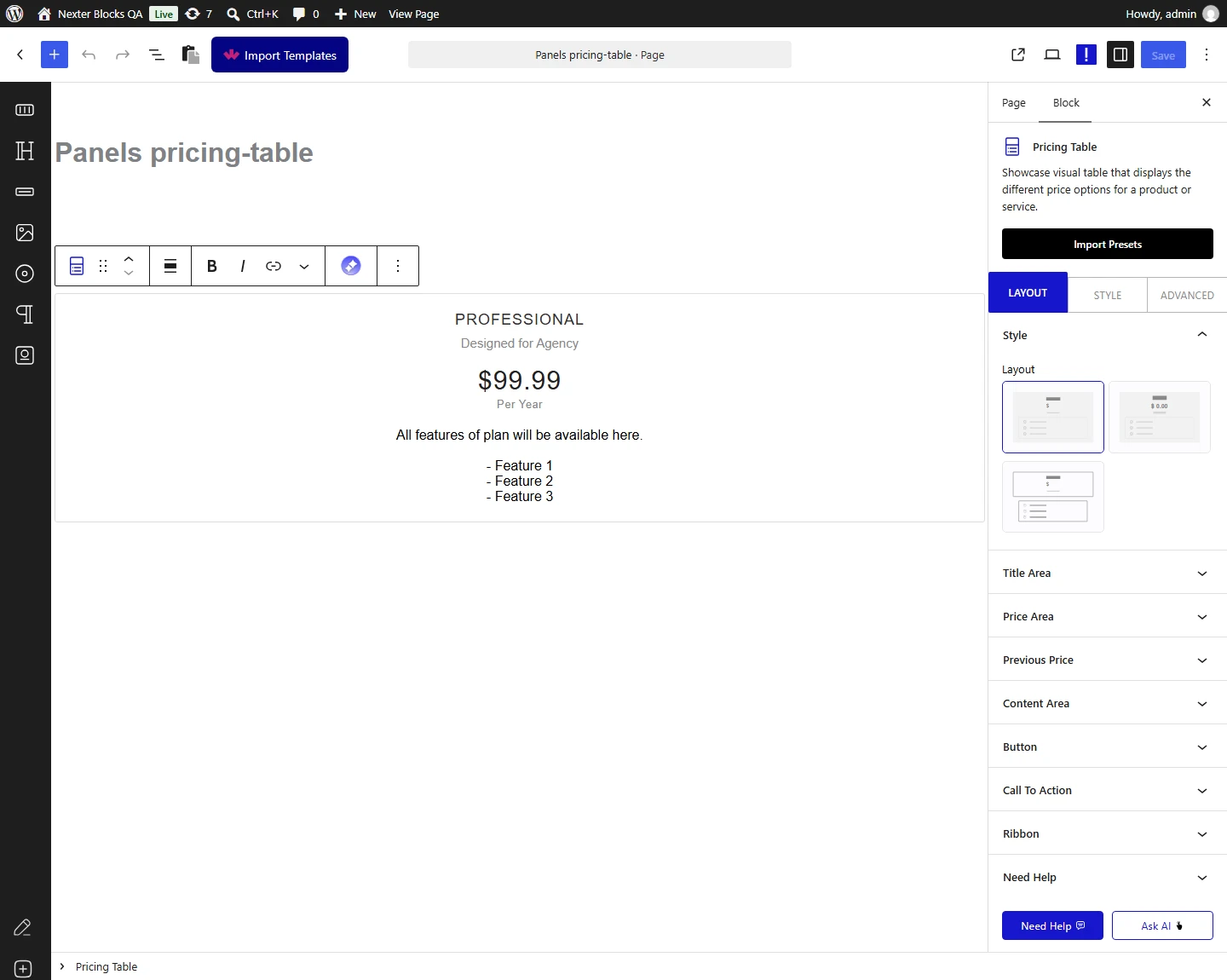This screenshot has width=1227, height=980.
Task: Click the Import Templates button
Action: 279,55
